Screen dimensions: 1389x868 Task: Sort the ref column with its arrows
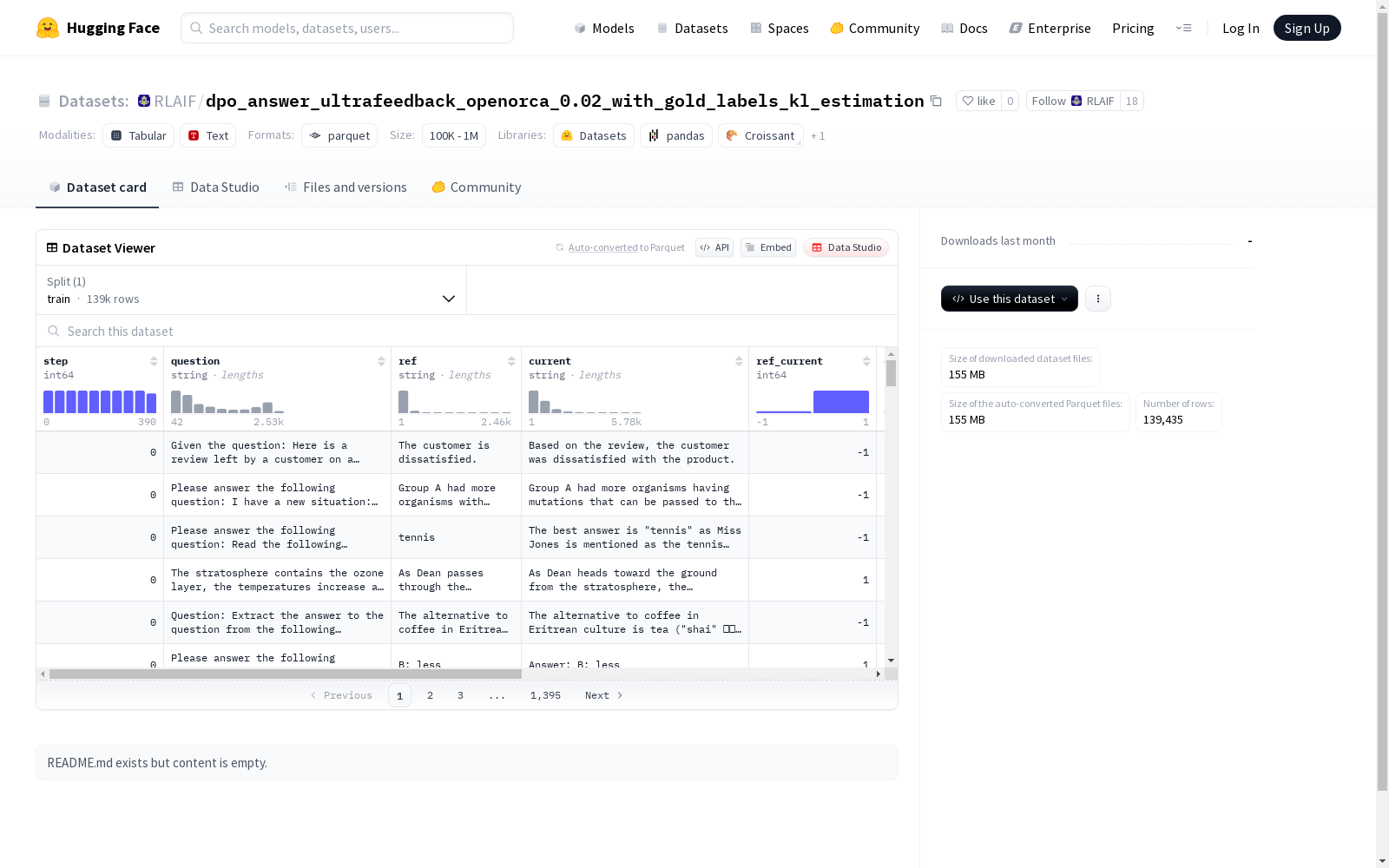[x=511, y=361]
